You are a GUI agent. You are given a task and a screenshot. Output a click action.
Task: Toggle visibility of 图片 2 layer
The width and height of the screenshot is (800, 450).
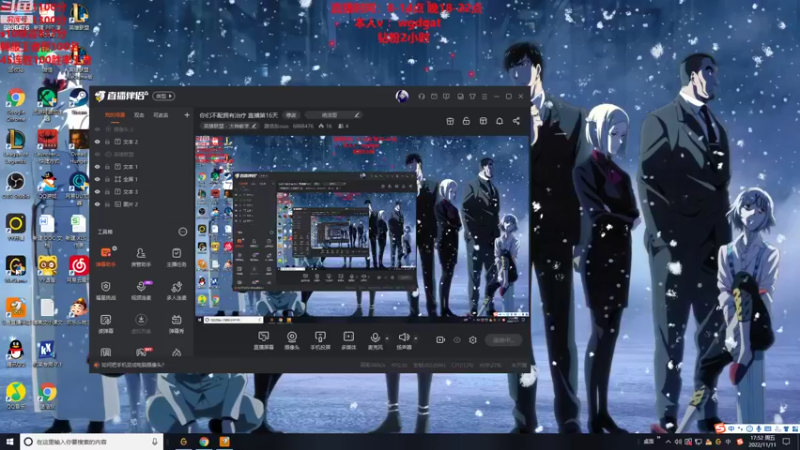[97, 204]
